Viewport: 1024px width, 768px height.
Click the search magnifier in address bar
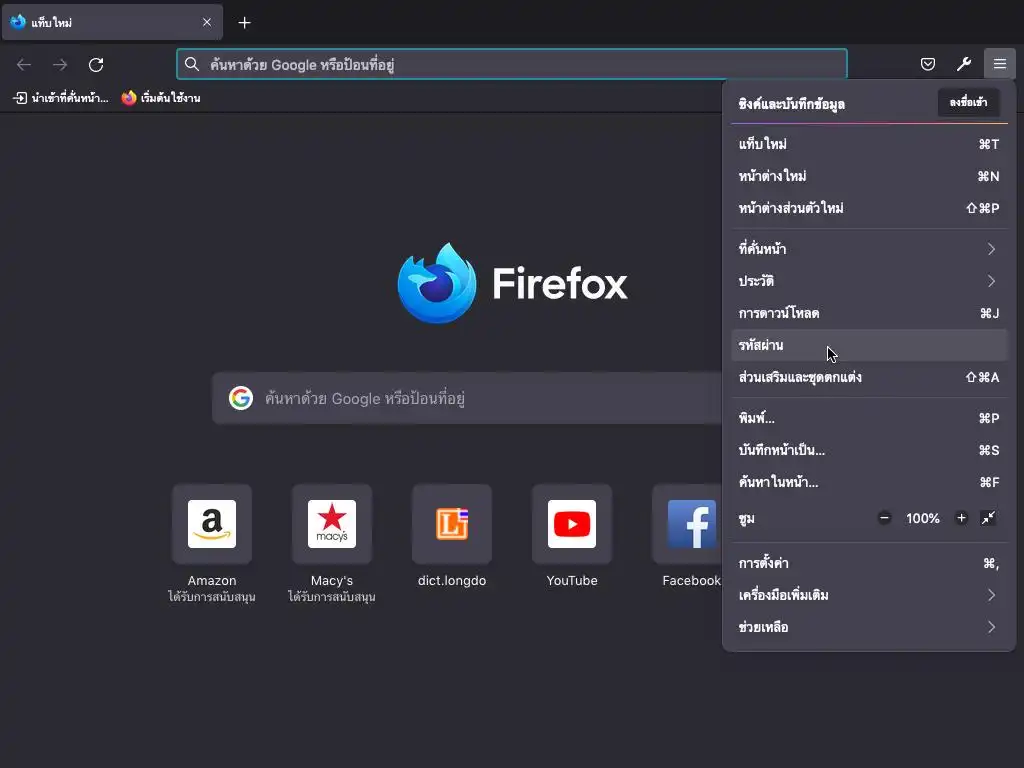(x=191, y=64)
